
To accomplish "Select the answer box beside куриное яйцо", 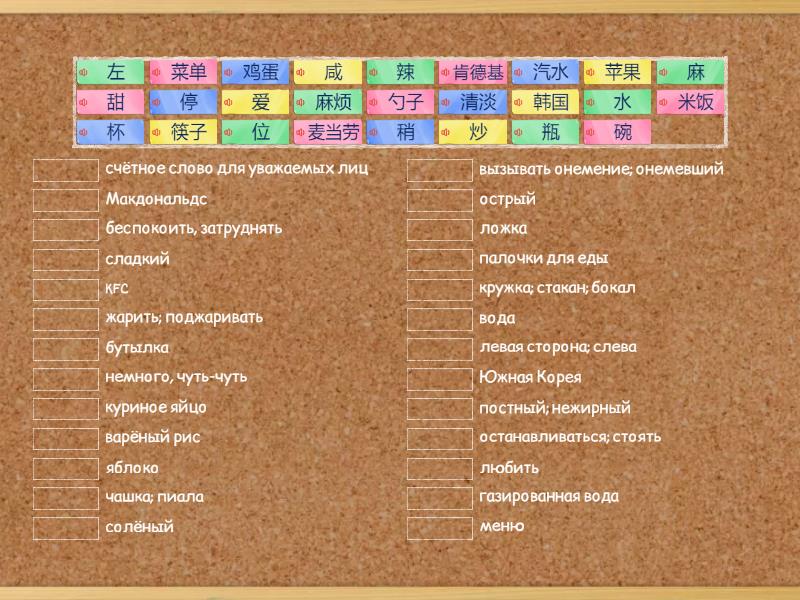I will pyautogui.click(x=66, y=409).
